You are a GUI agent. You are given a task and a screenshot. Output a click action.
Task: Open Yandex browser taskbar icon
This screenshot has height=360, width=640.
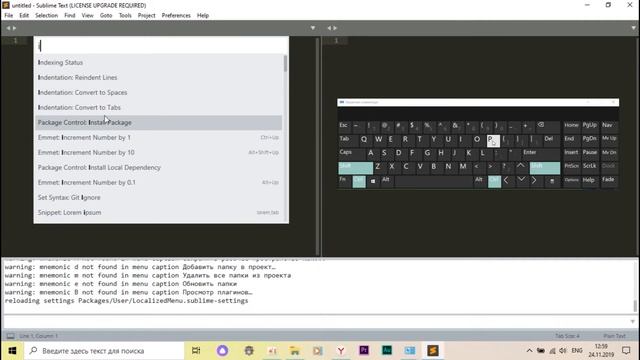click(341, 351)
